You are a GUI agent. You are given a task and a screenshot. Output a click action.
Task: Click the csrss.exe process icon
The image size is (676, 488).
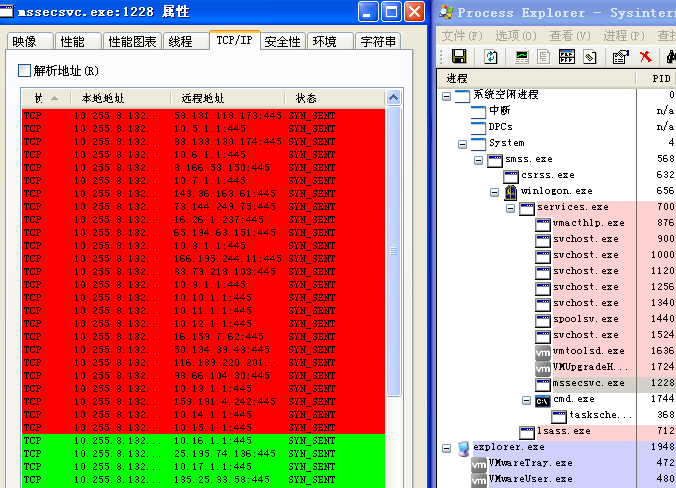tap(511, 175)
